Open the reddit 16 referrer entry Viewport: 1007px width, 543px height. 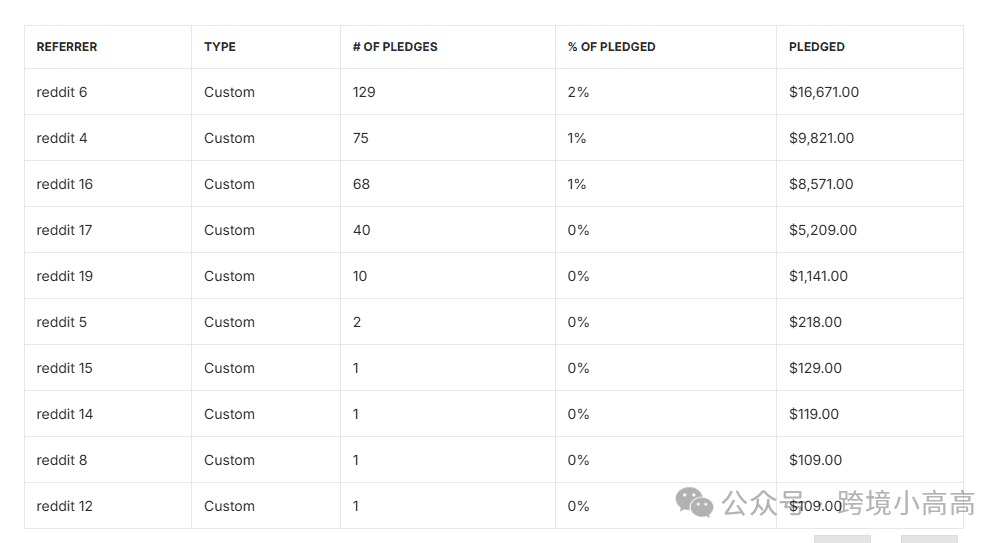pyautogui.click(x=65, y=184)
